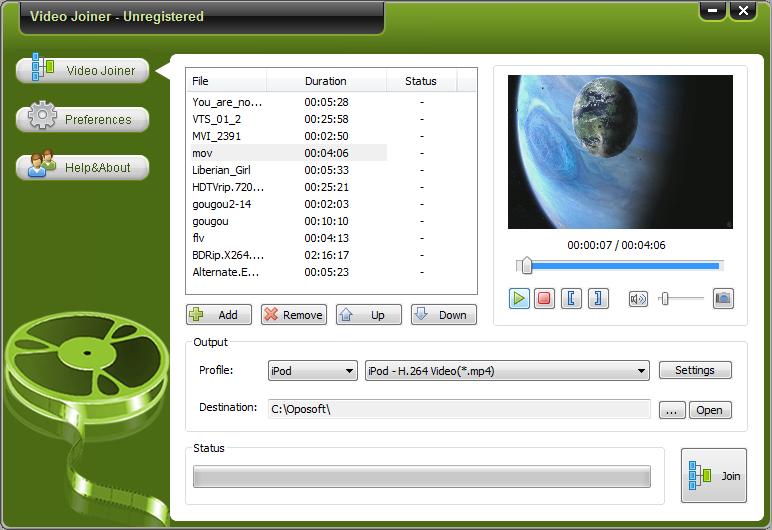
Task: Open output Settings
Action: [x=695, y=370]
